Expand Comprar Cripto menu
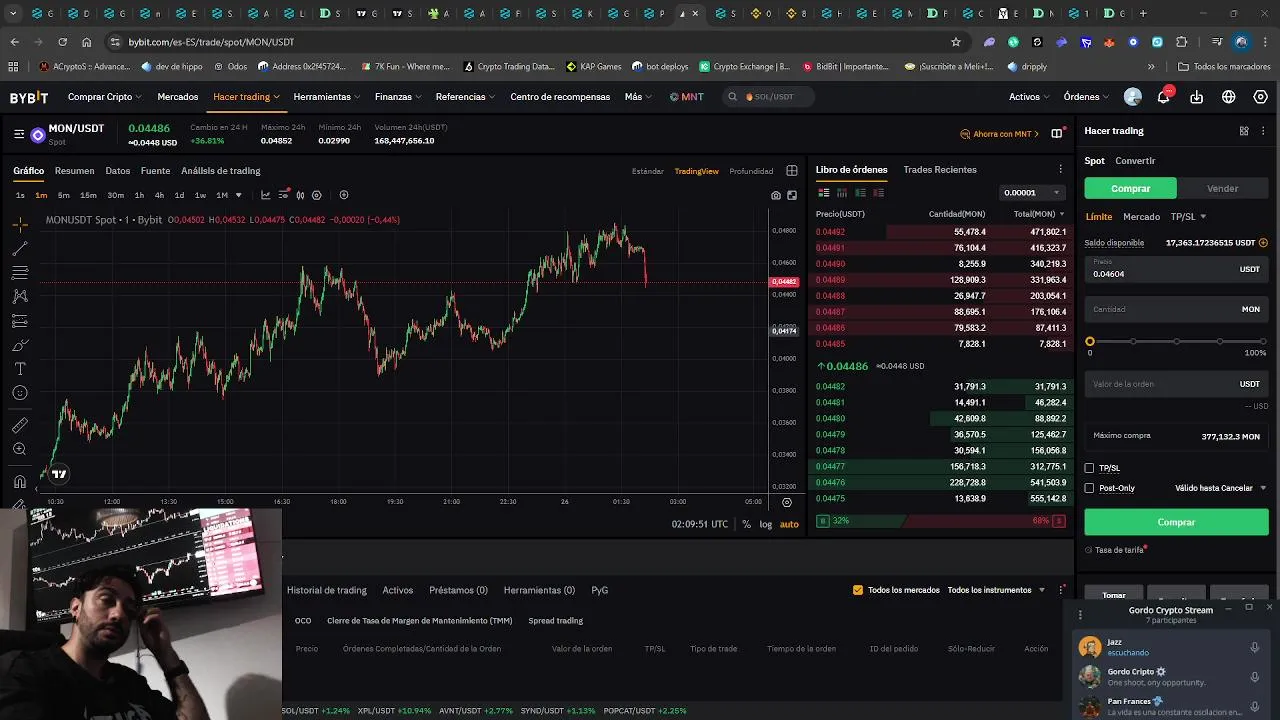 [105, 97]
